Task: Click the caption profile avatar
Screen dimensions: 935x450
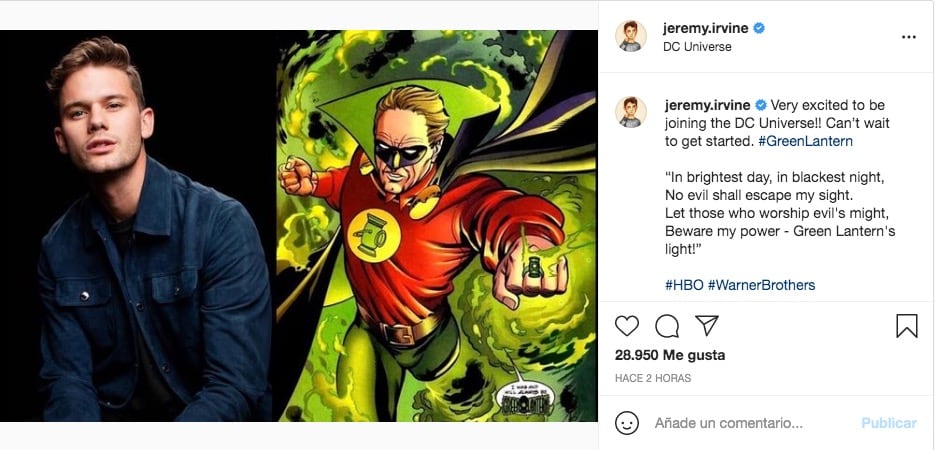Action: (x=631, y=112)
